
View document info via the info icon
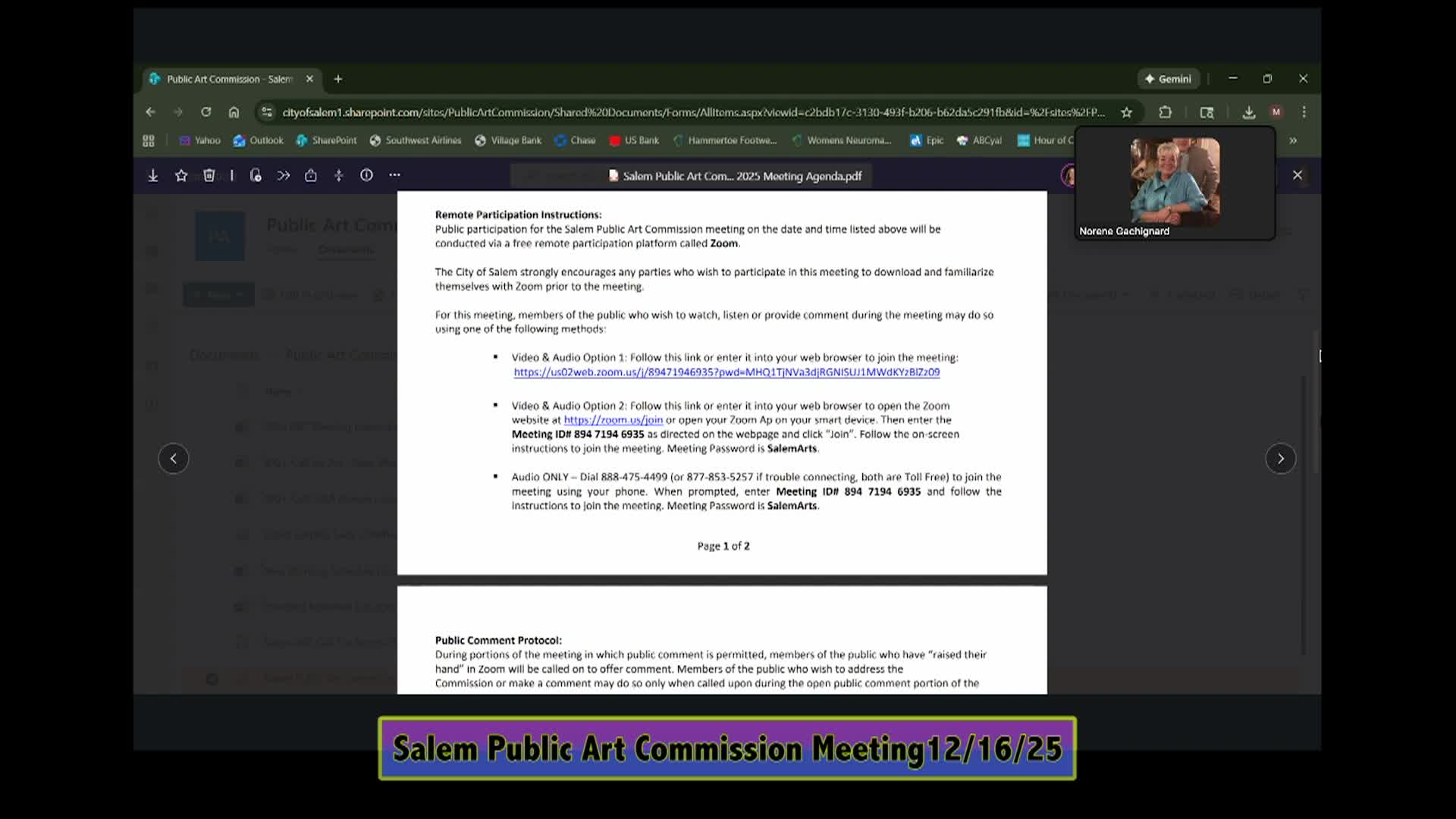coord(367,175)
